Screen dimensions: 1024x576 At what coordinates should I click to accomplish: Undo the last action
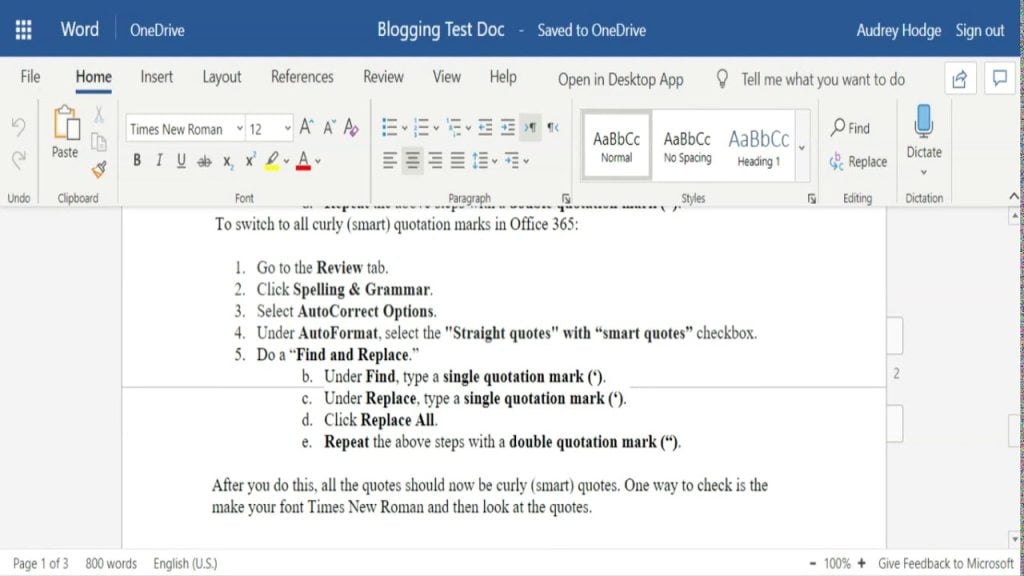(18, 127)
